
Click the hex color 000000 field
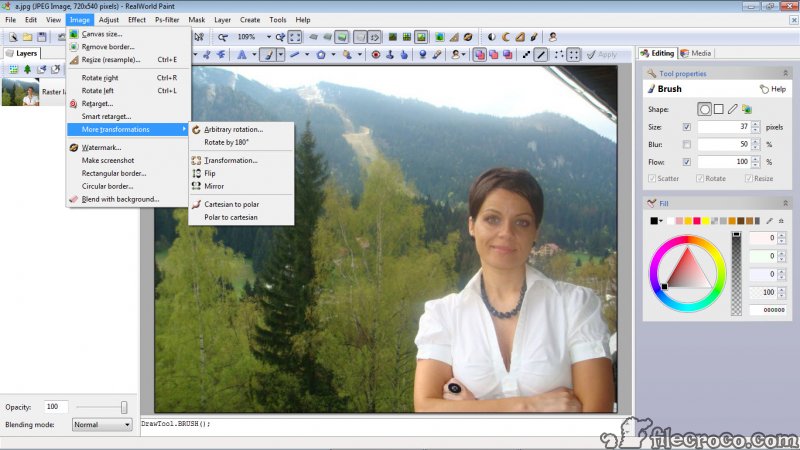tap(767, 310)
